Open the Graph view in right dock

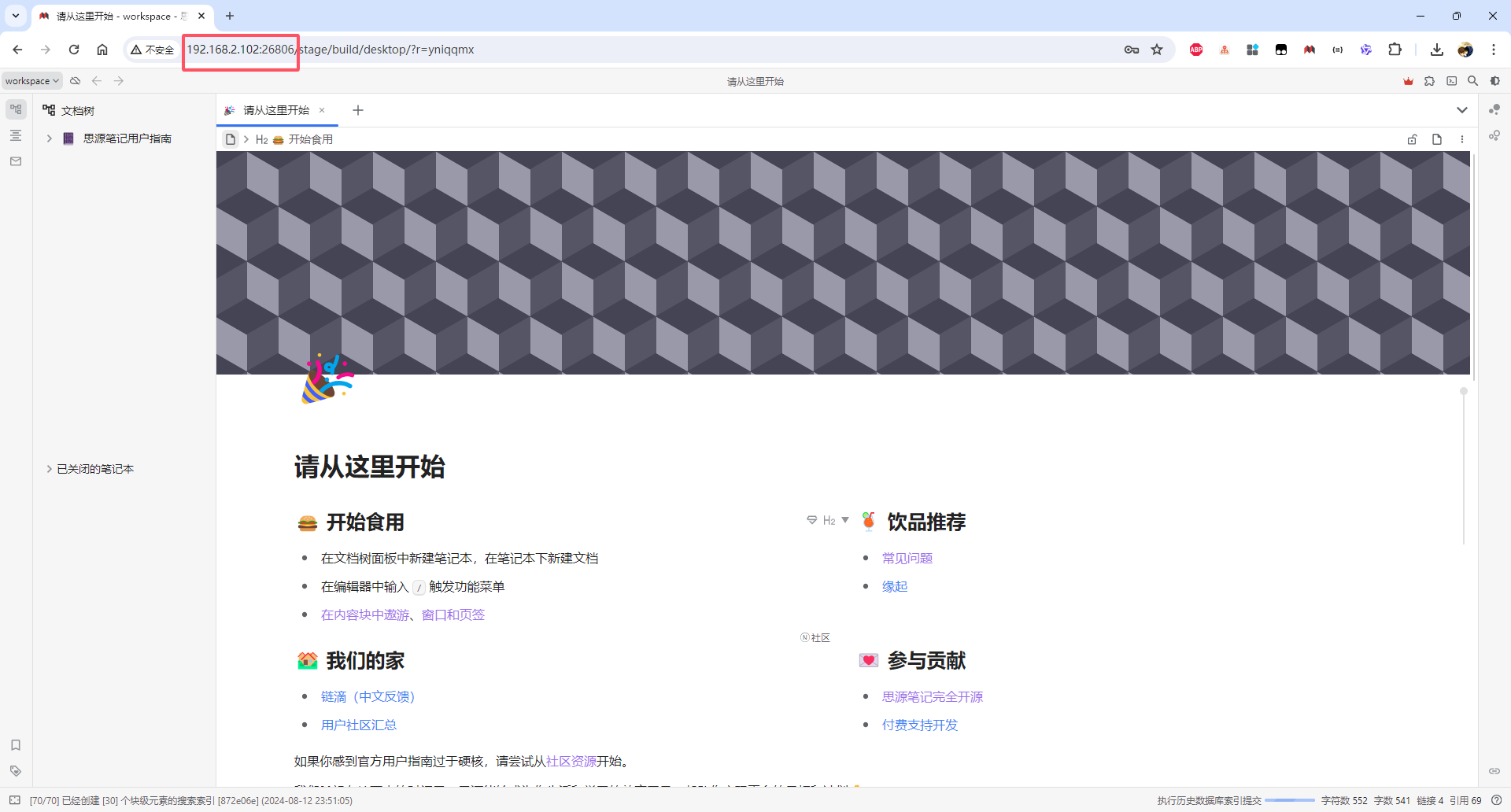coord(1494,110)
